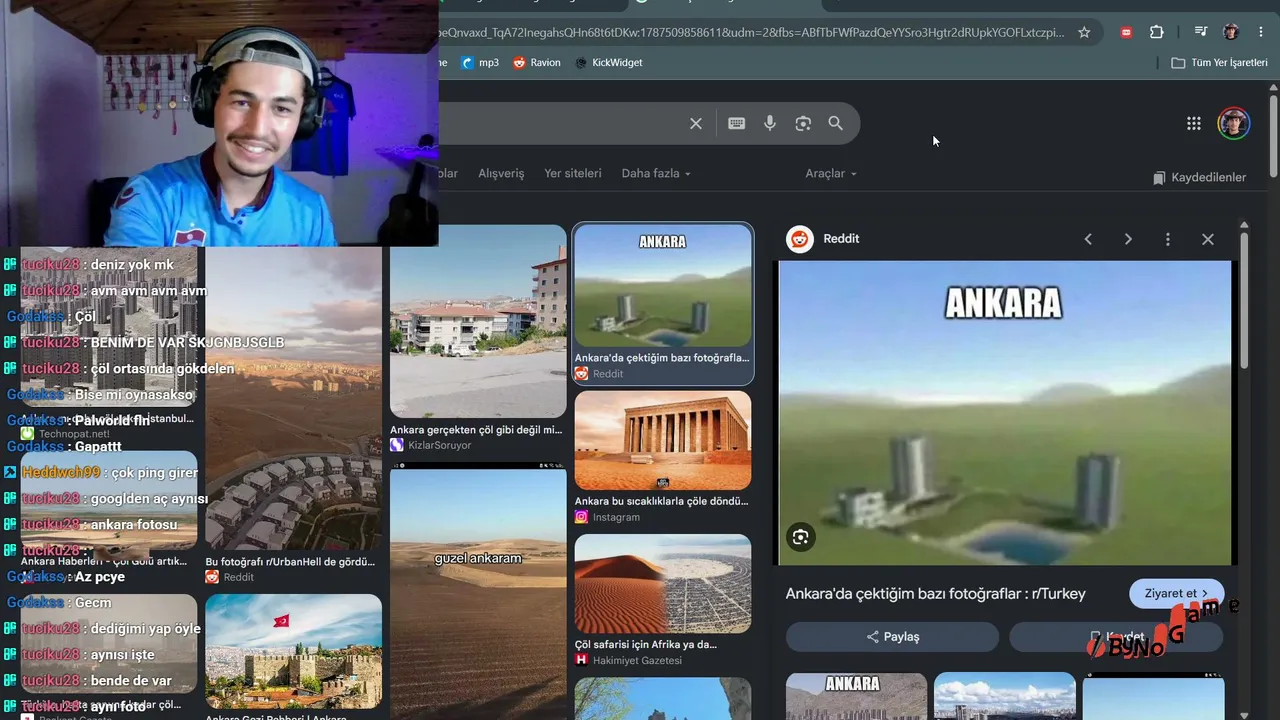Screen dimensions: 1280x720
Task: Click the preview panel scrollbar
Action: click(x=1244, y=300)
